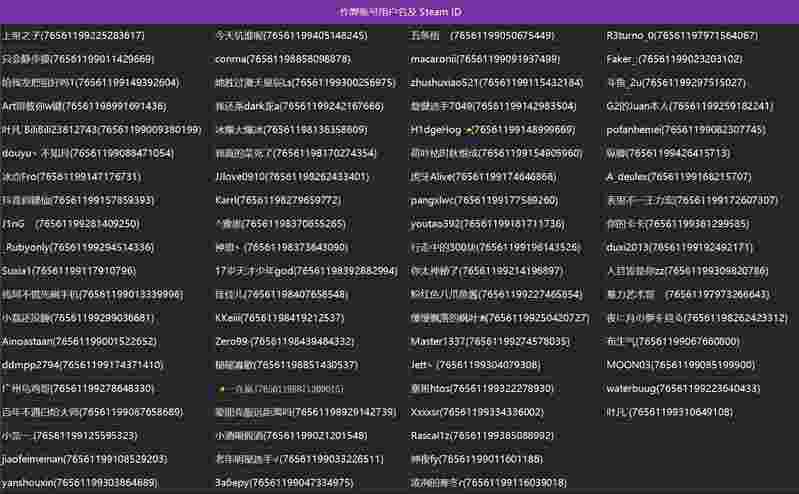This screenshot has width=799, height=494.
Task: Select the 'jiaofeimeinan' player entry
Action: [x=84, y=459]
